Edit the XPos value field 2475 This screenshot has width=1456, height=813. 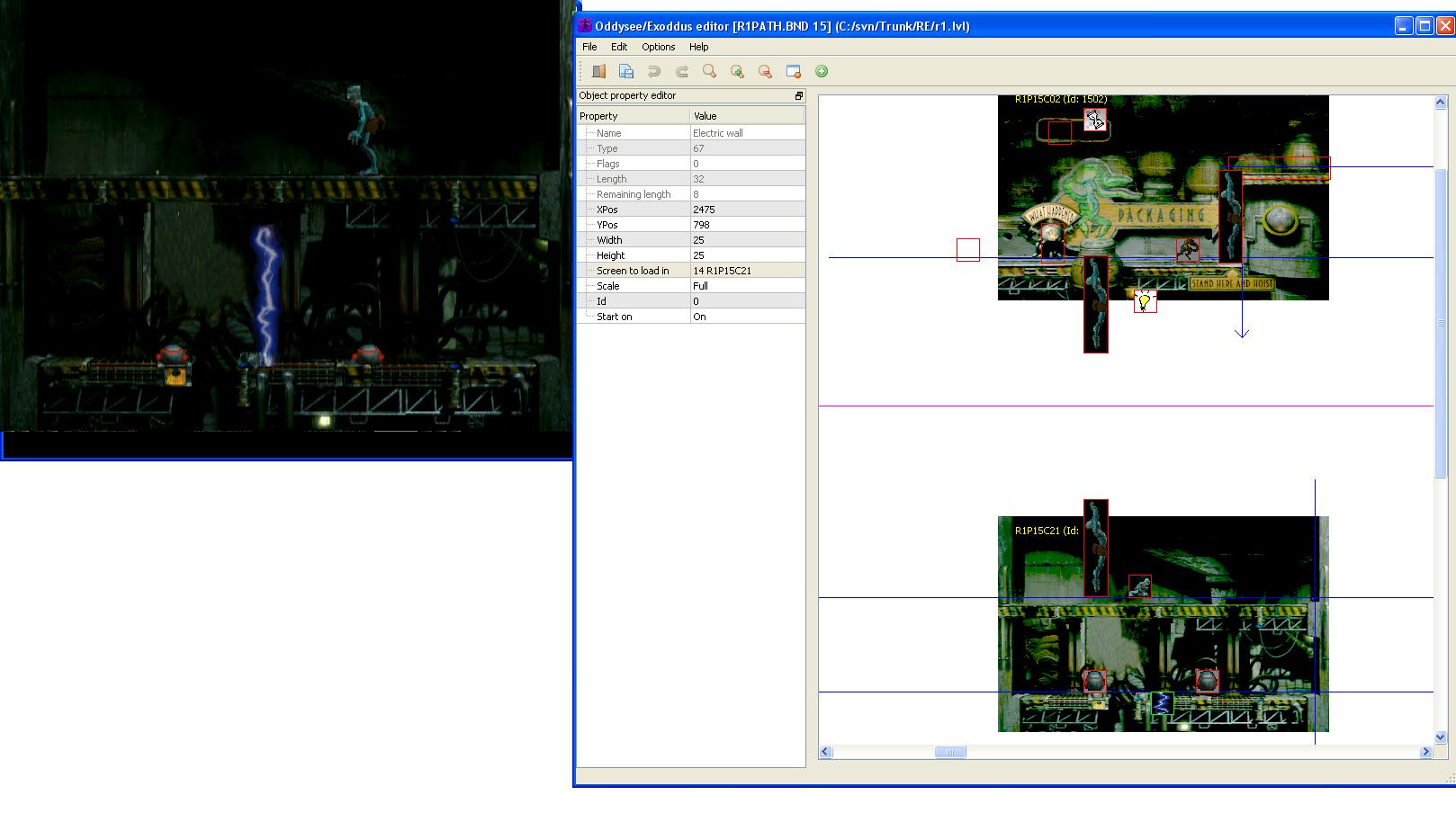click(x=747, y=210)
